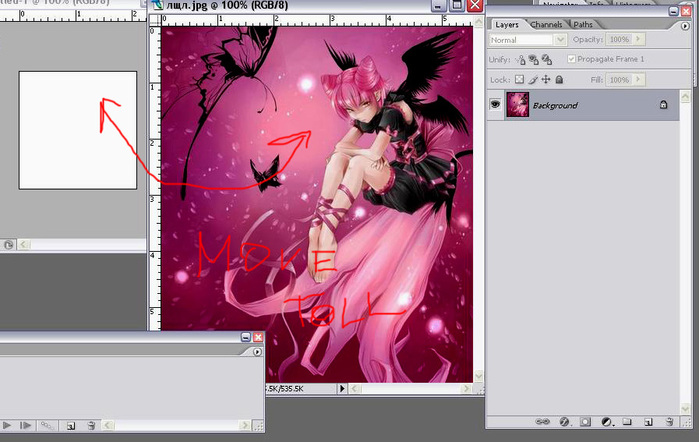Image resolution: width=699 pixels, height=442 pixels.
Task: Open the Animation panel flyout menu
Action: point(257,352)
